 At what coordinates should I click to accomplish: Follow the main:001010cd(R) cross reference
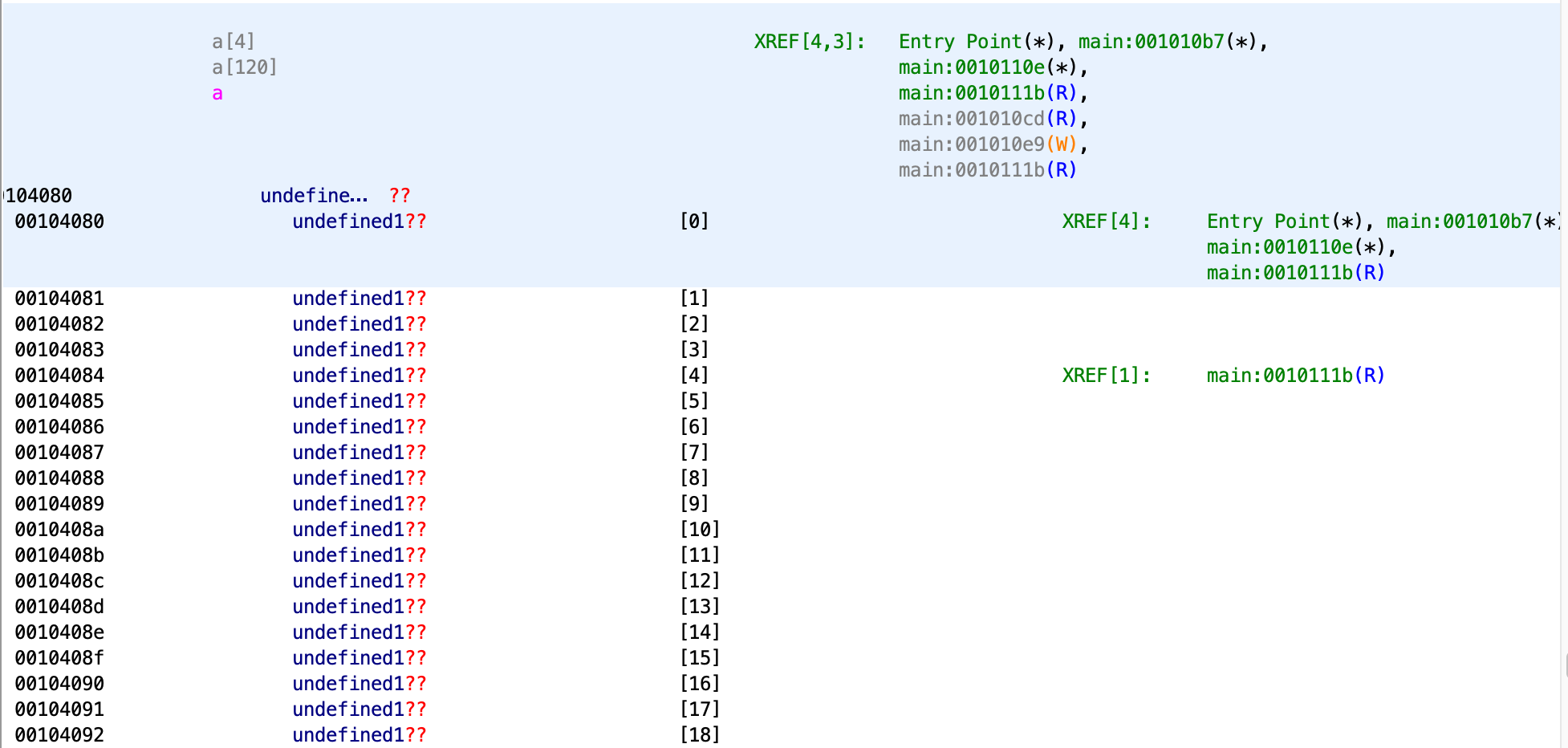coord(987,119)
